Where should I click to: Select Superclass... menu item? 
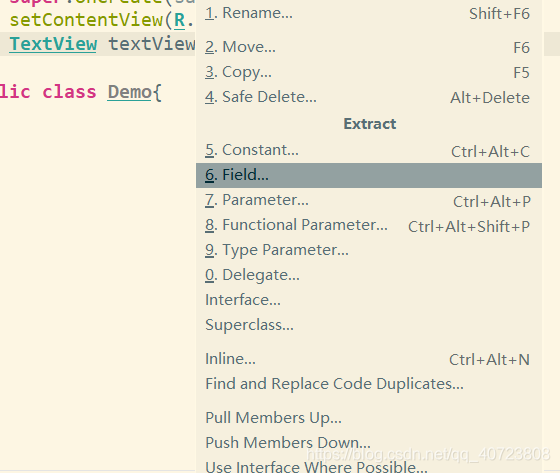[x=369, y=325]
